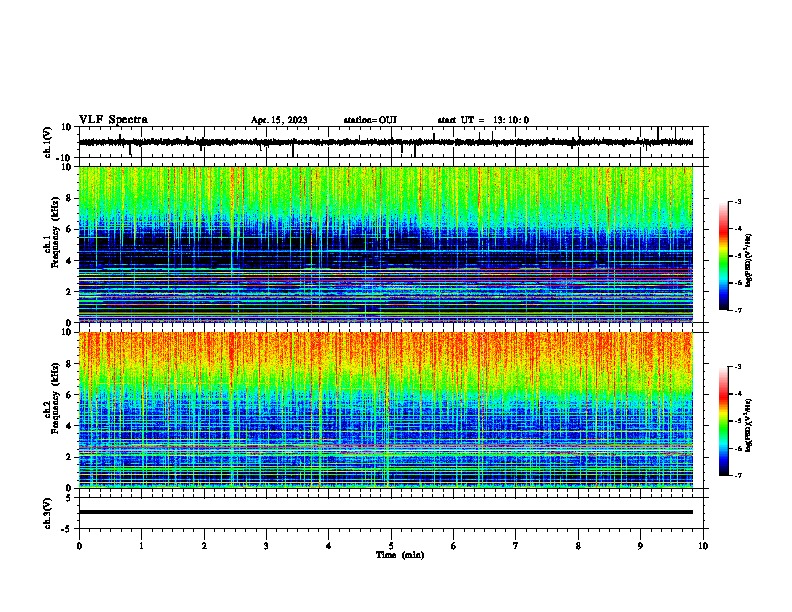Click the '8' kHz tick on ch.2 frequency axis
Image resolution: width=792 pixels, height=612 pixels.
(x=69, y=364)
